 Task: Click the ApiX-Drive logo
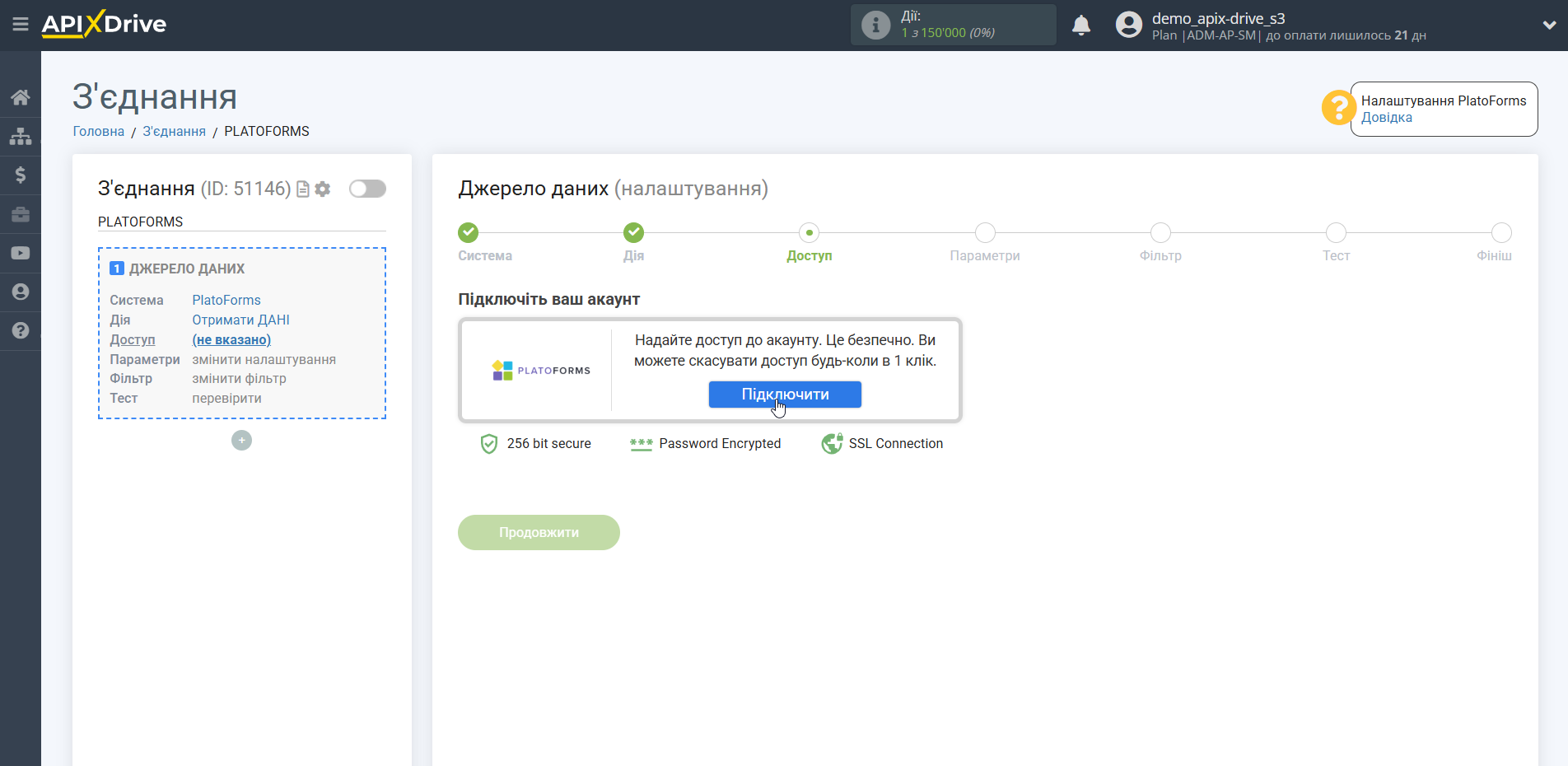point(104,24)
